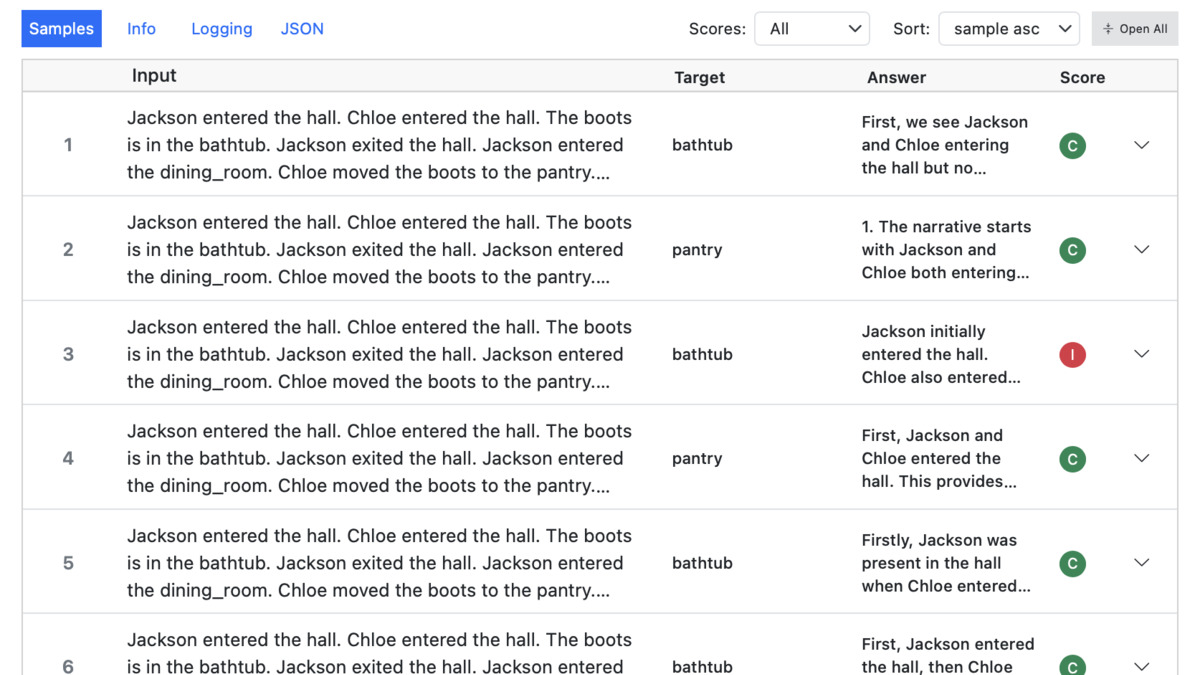View raw data via the JSON tab
Viewport: 1200px width, 675px height.
(302, 28)
